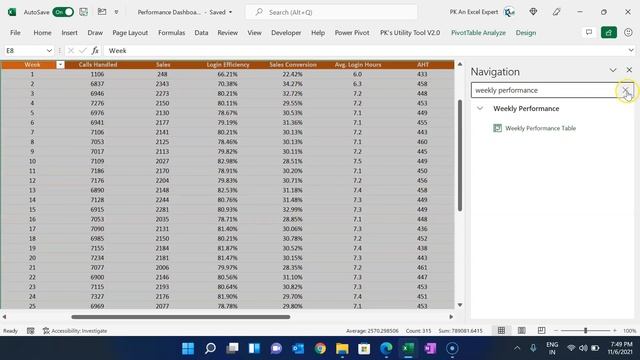Open the File menu
Viewport: 640px width, 360px height.
pos(15,33)
